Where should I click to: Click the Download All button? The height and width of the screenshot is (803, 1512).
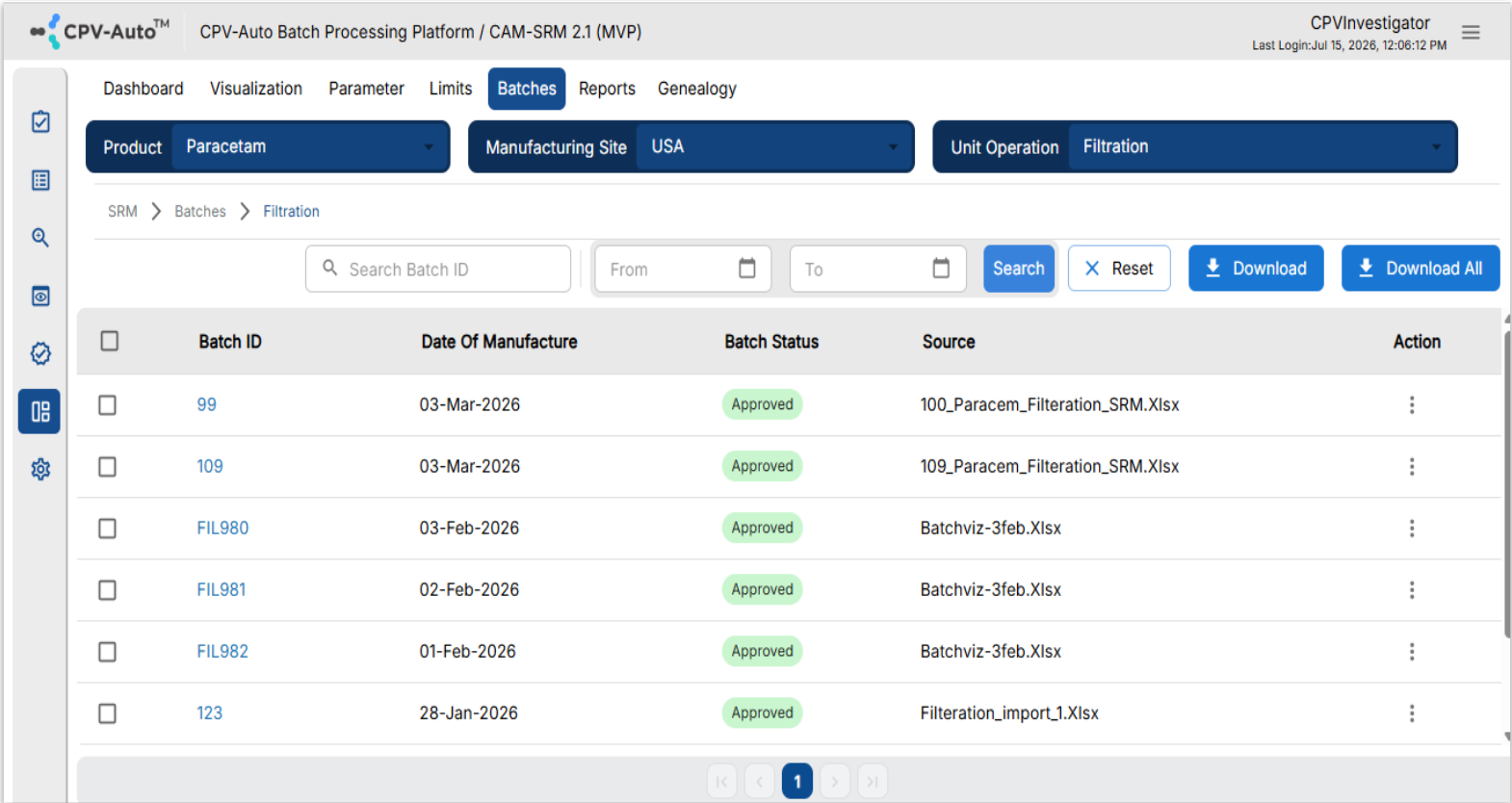coord(1421,268)
